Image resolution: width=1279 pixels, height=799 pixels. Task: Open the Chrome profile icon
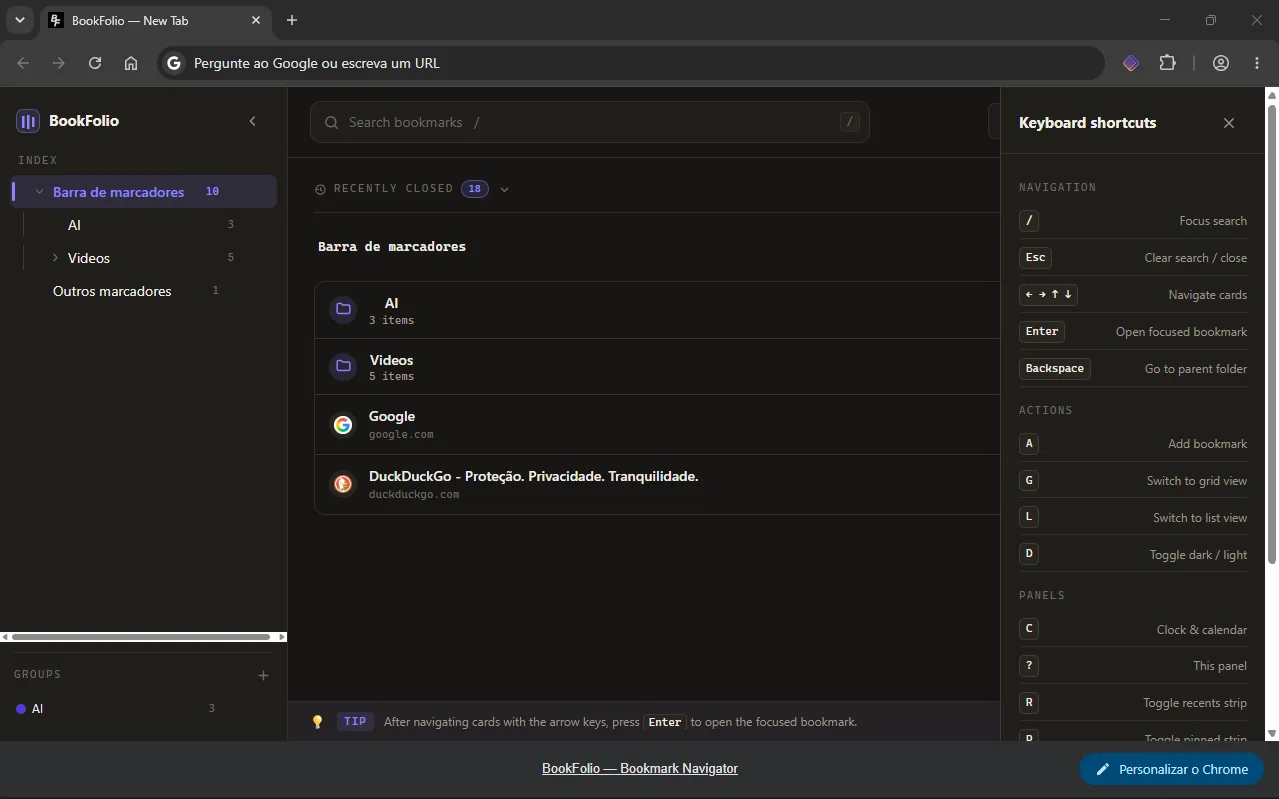tap(1221, 63)
